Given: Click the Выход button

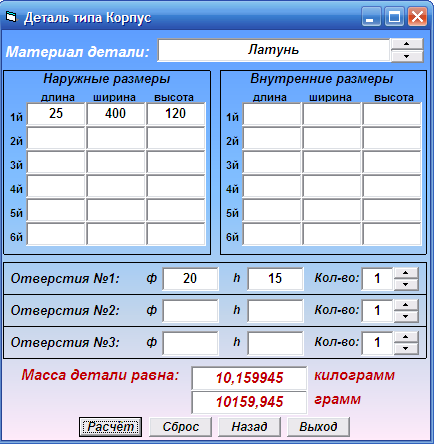Looking at the screenshot, I should (x=318, y=427).
